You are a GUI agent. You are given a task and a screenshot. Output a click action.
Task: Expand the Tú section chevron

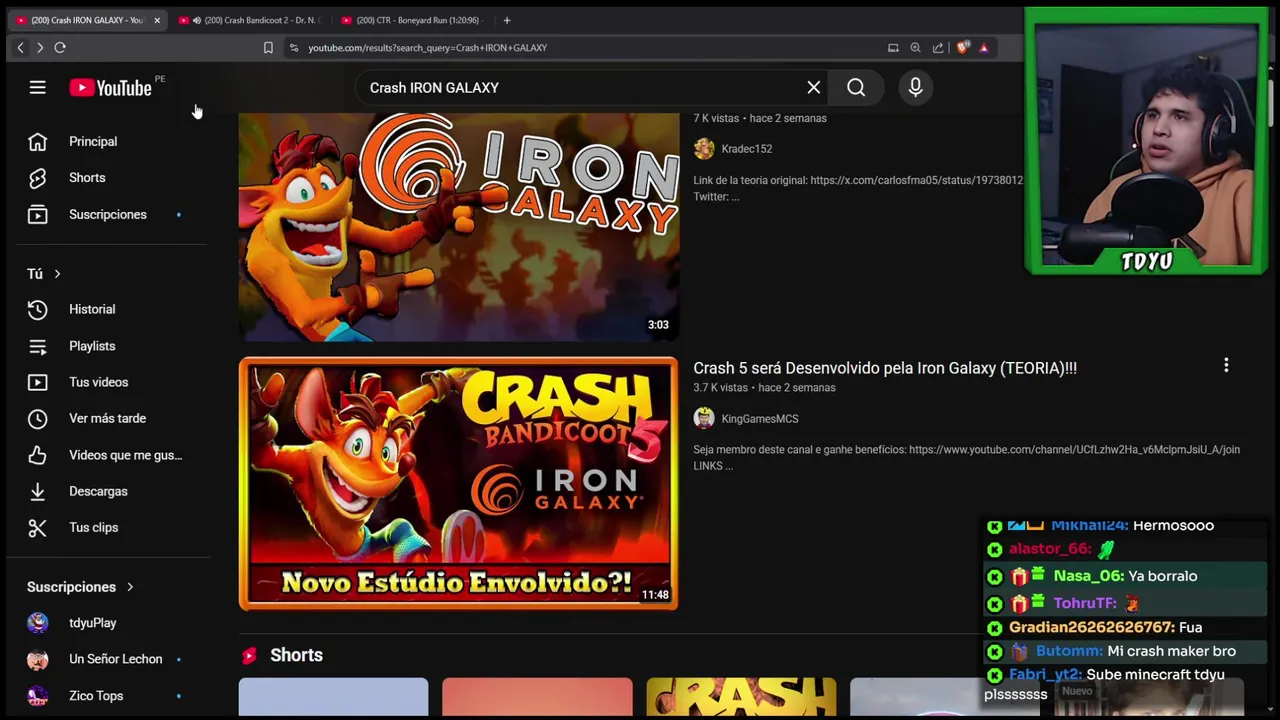coord(57,274)
